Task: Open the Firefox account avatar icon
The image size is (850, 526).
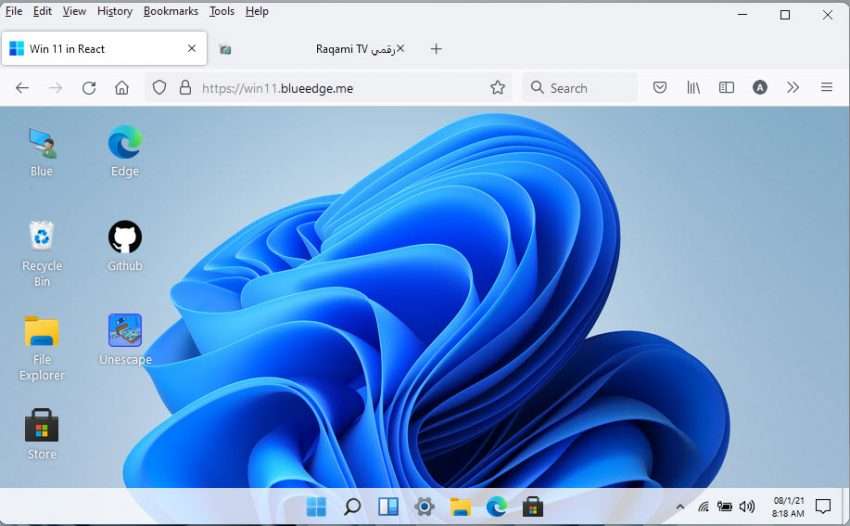Action: click(760, 87)
